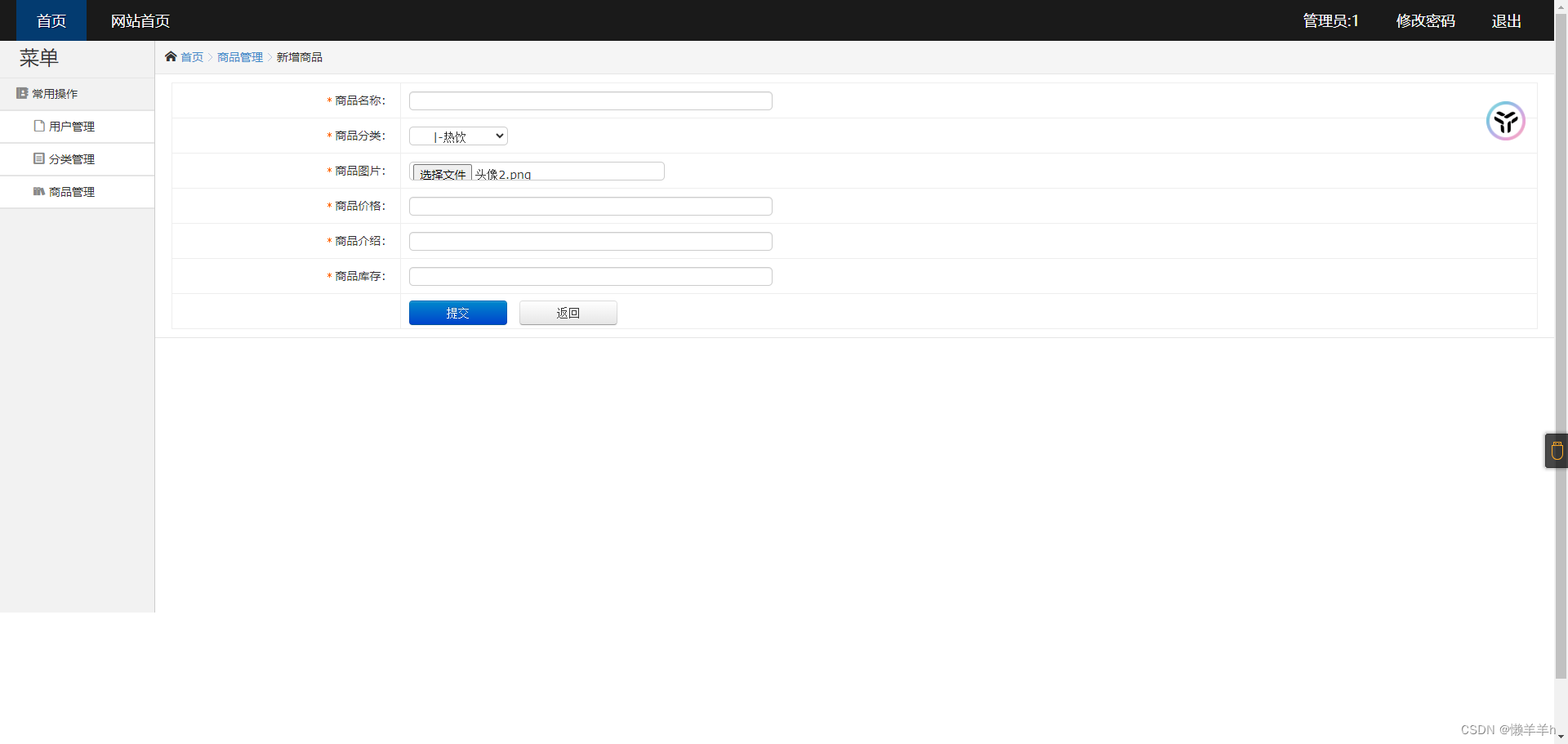Image resolution: width=1568 pixels, height=744 pixels.
Task: Open the 首页 tab in top bar
Action: click(51, 20)
